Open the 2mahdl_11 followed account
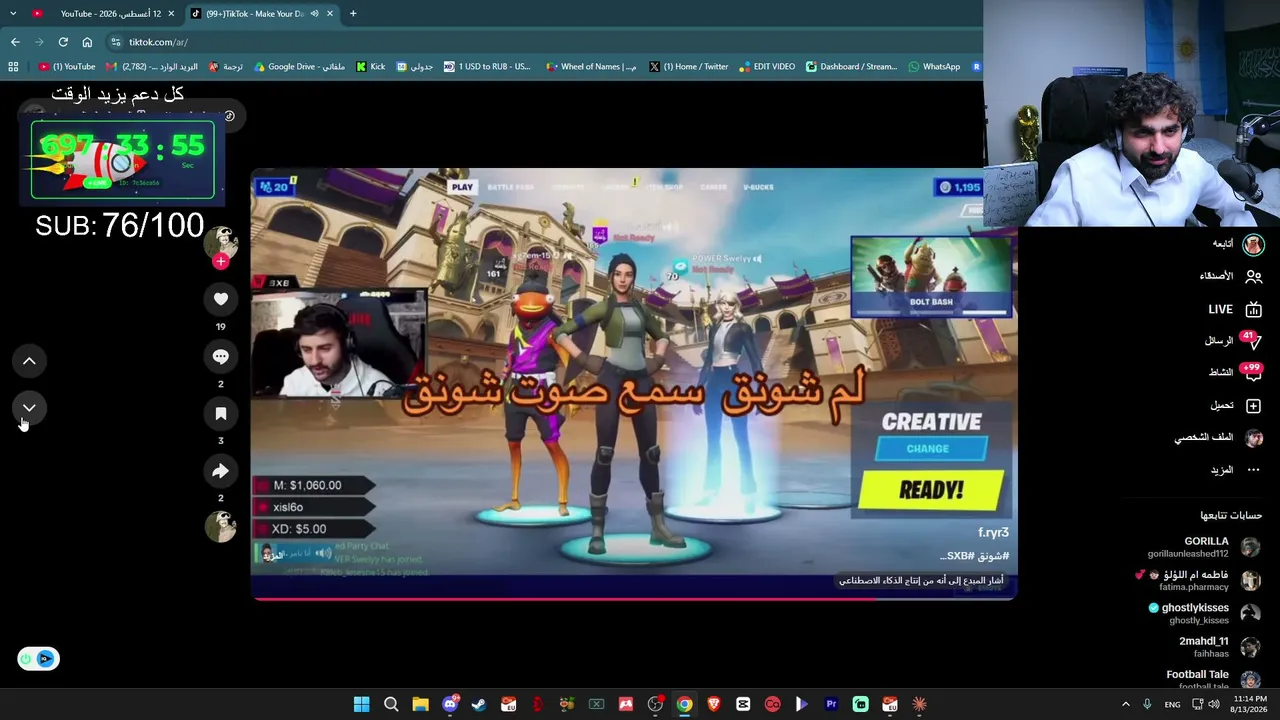Image resolution: width=1280 pixels, height=720 pixels. pyautogui.click(x=1219, y=647)
